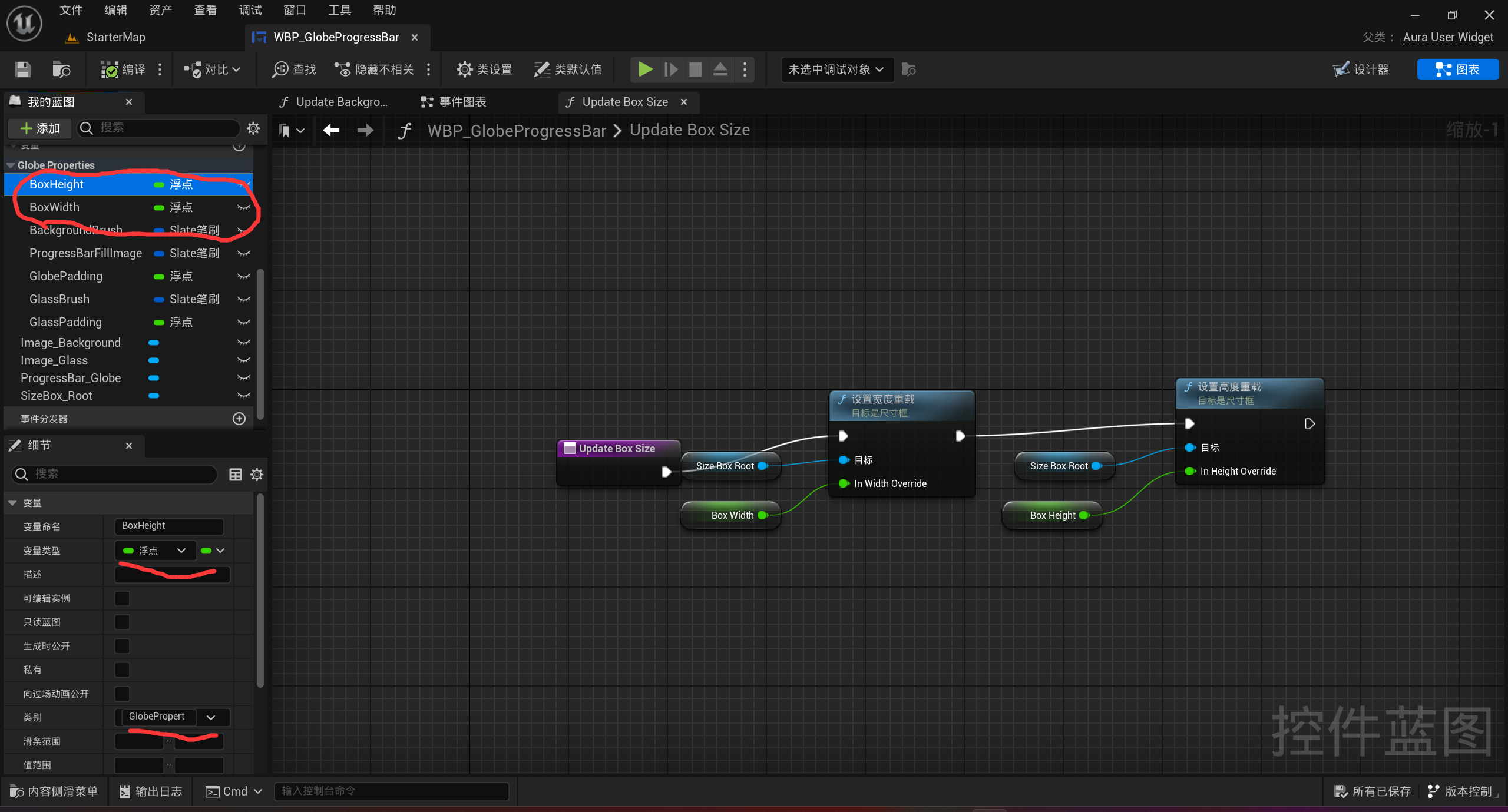
Task: Toggle GlobePadding eye visibility
Action: (x=243, y=276)
